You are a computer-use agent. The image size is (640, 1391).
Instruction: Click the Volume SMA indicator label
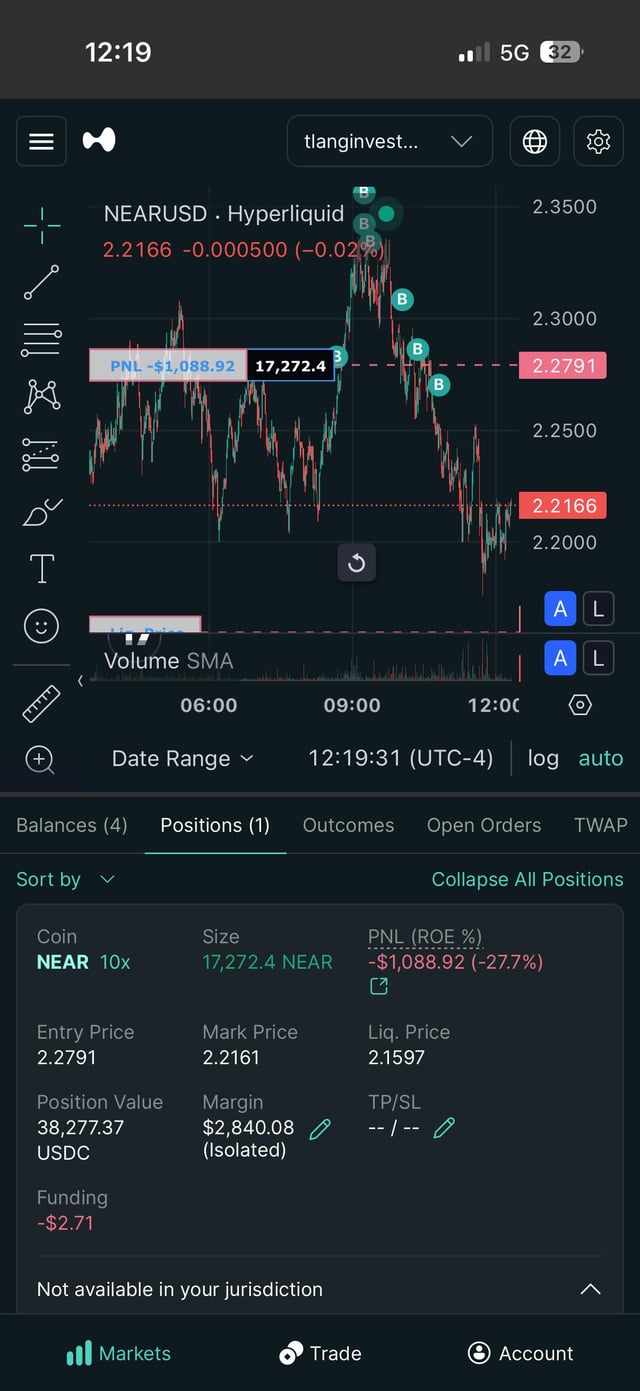(168, 661)
